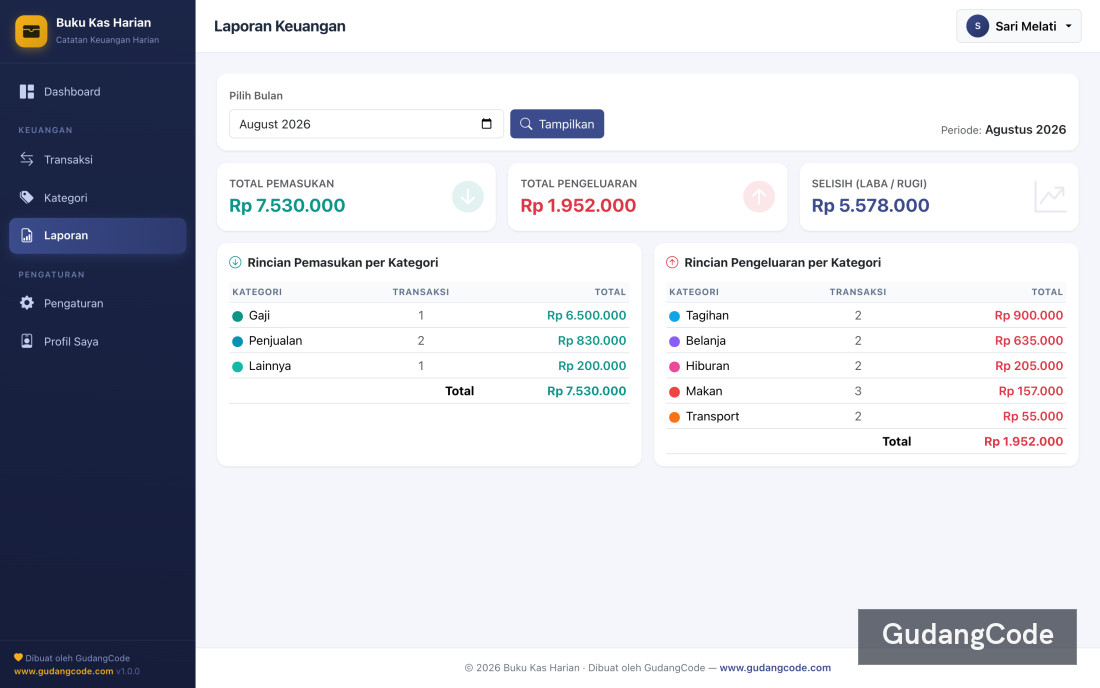
Task: Click the Laporan document icon
Action: coord(27,236)
